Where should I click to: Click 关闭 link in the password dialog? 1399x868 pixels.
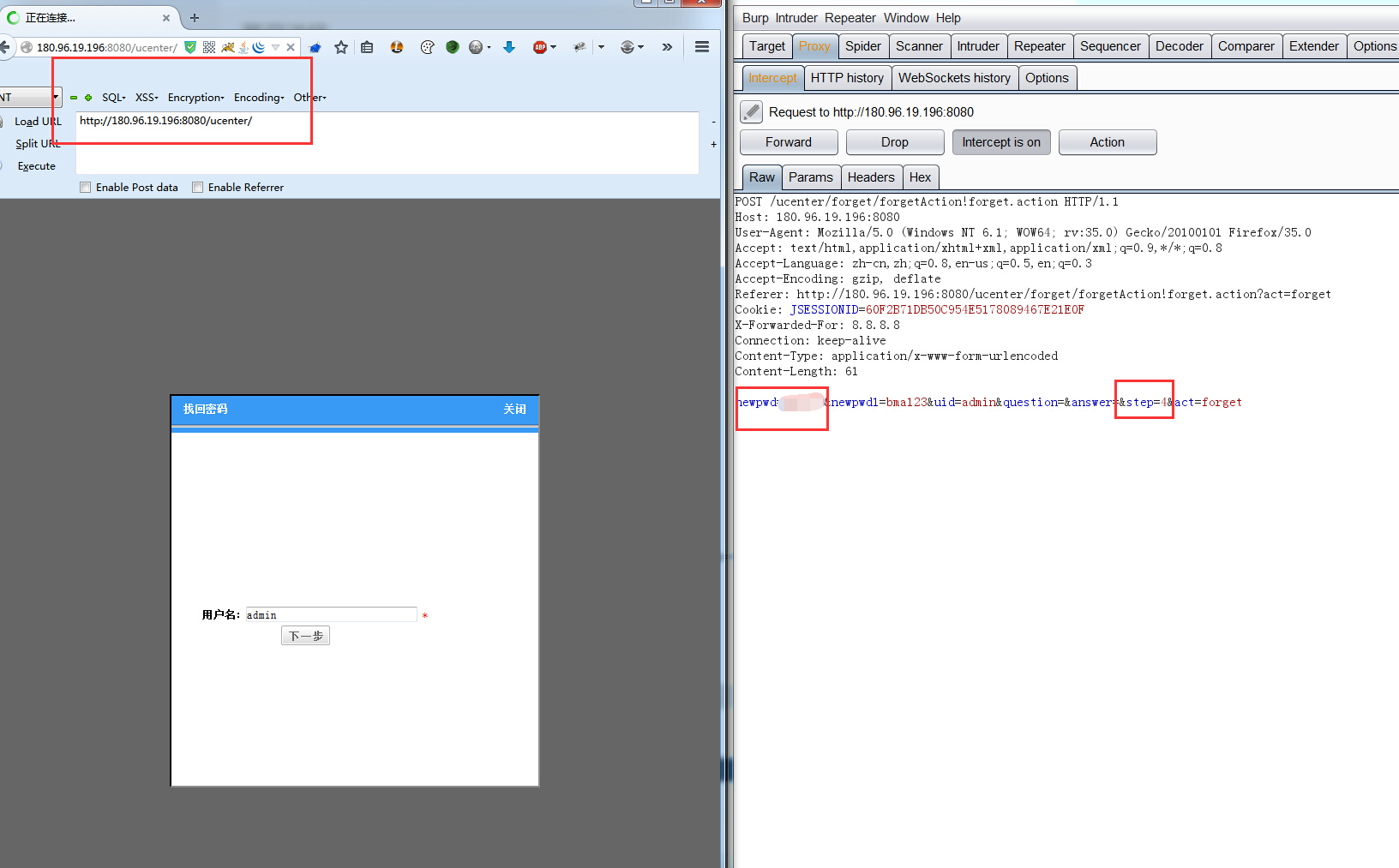click(514, 410)
